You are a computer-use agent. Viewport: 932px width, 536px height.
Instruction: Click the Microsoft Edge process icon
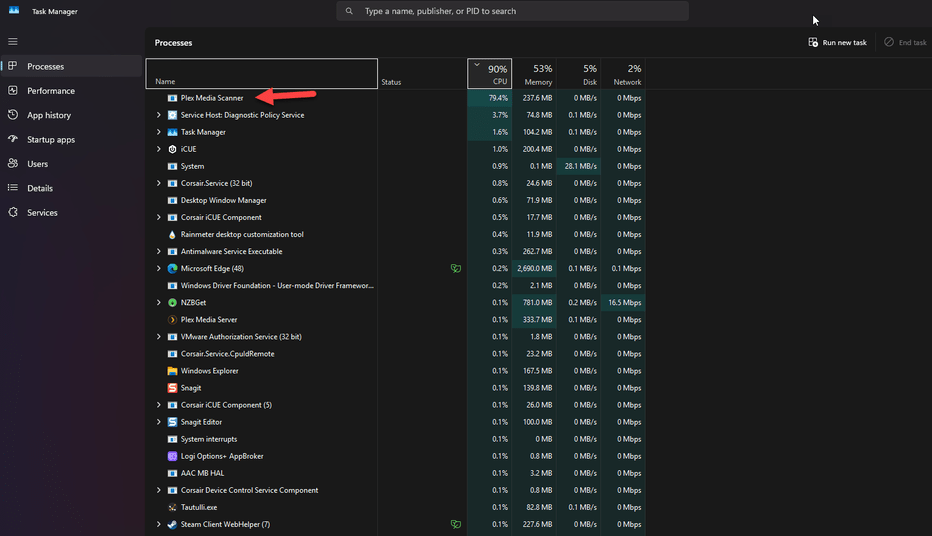[172, 269]
